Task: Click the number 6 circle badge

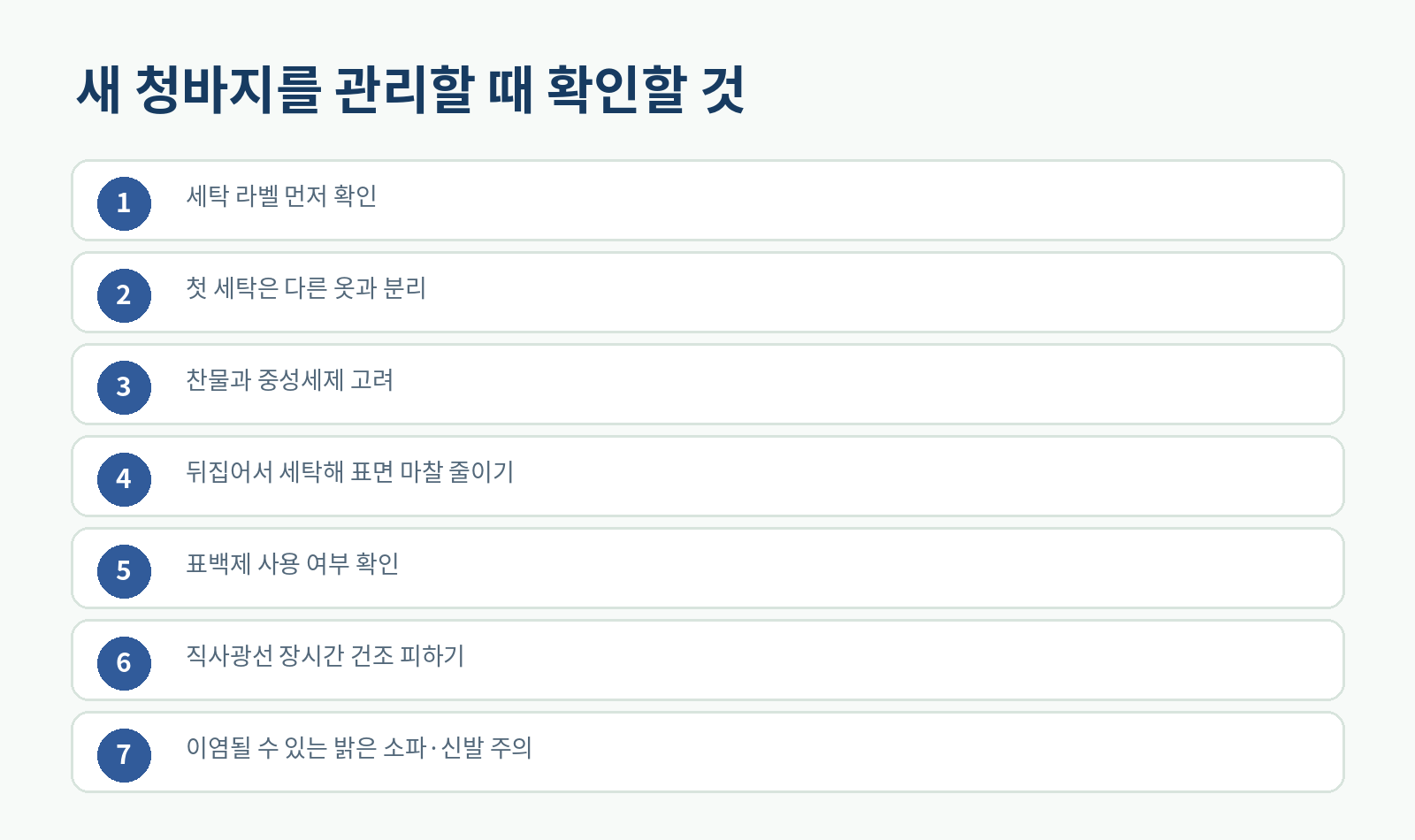Action: [124, 663]
